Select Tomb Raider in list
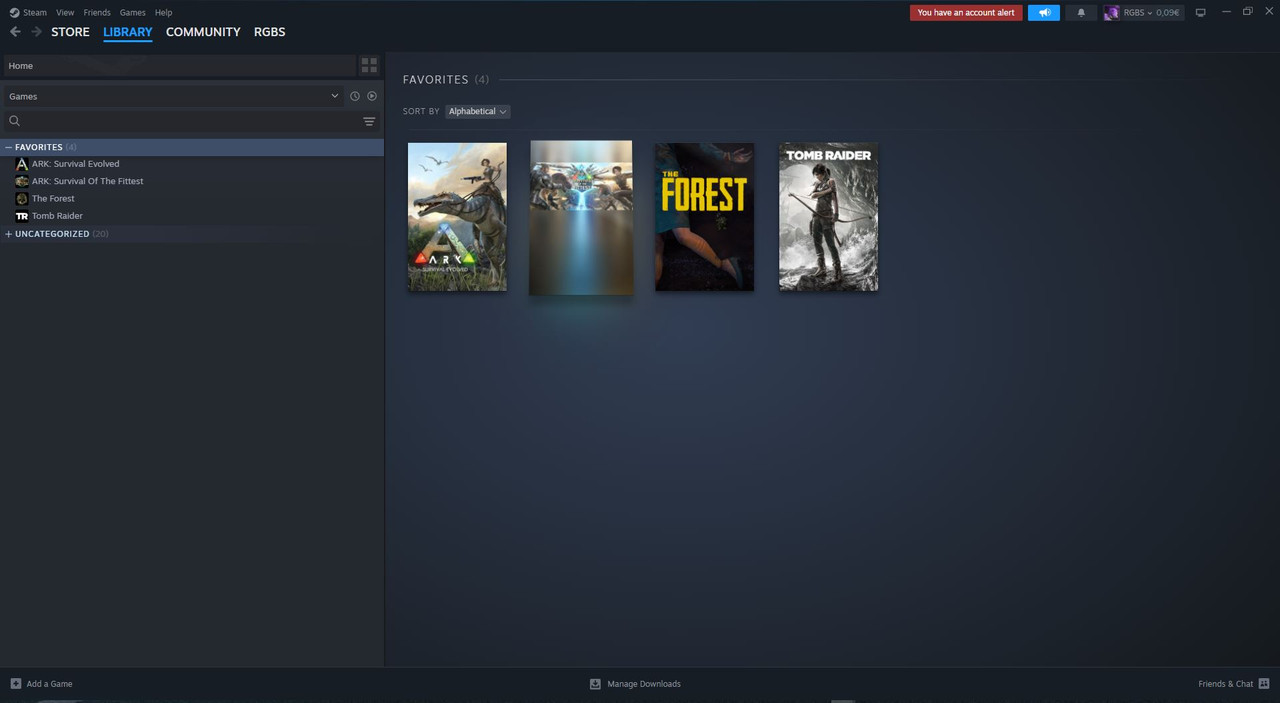The image size is (1280, 703). (x=57, y=216)
